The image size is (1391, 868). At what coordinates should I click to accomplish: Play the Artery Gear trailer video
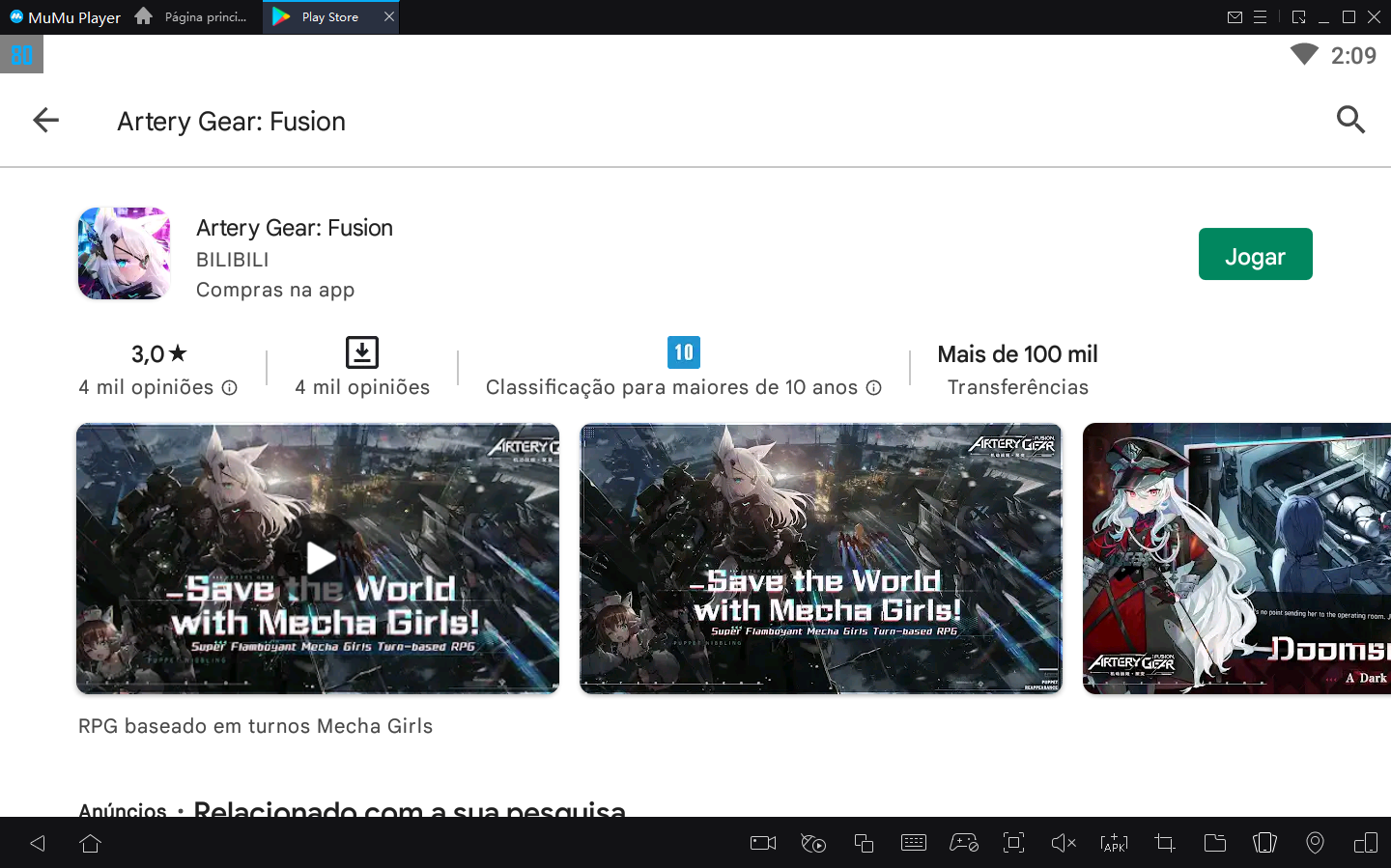point(319,558)
